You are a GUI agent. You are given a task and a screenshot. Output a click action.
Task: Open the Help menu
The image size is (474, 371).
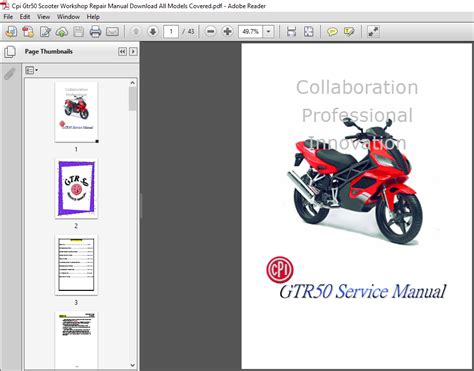click(93, 17)
